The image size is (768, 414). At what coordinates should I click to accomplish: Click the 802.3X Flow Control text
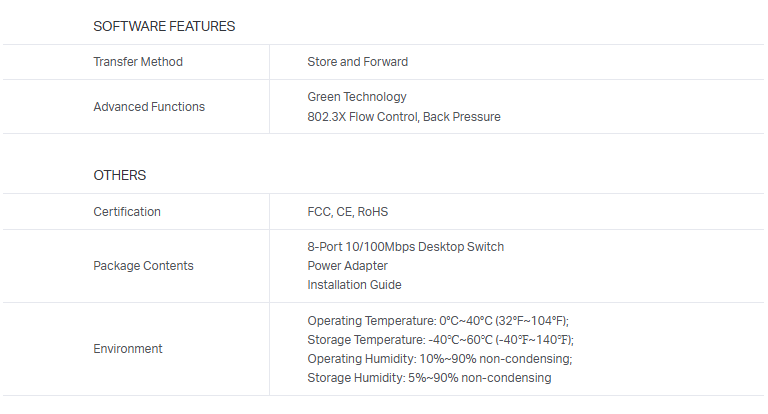coord(362,117)
